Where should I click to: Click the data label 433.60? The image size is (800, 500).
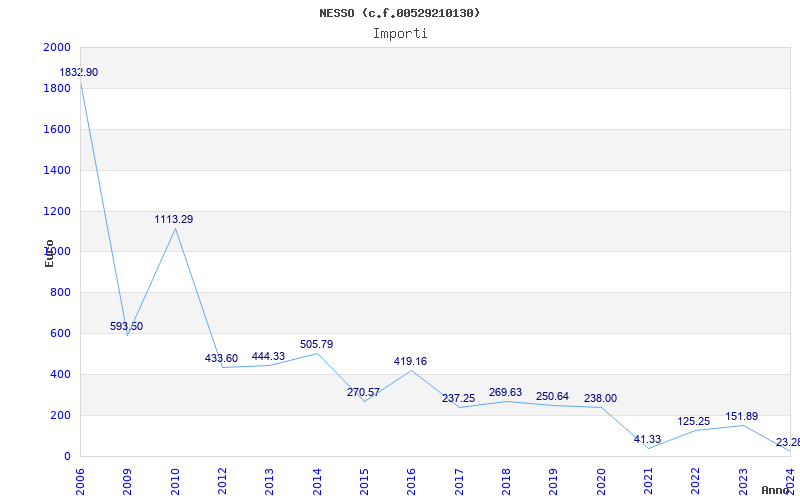pos(221,358)
